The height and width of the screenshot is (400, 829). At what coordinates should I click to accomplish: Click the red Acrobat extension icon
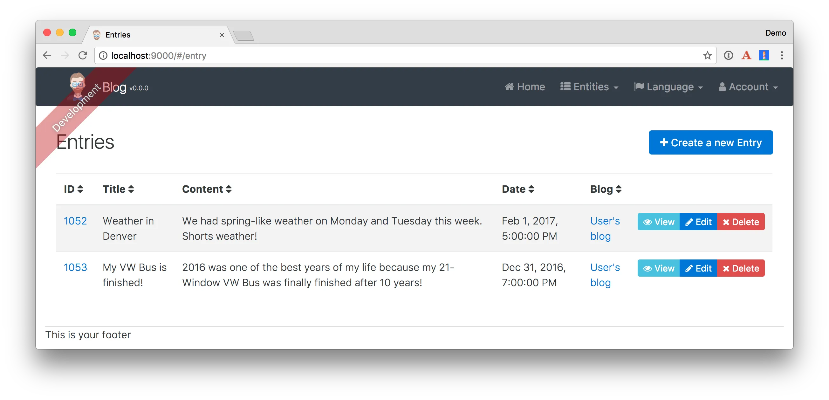pos(746,55)
